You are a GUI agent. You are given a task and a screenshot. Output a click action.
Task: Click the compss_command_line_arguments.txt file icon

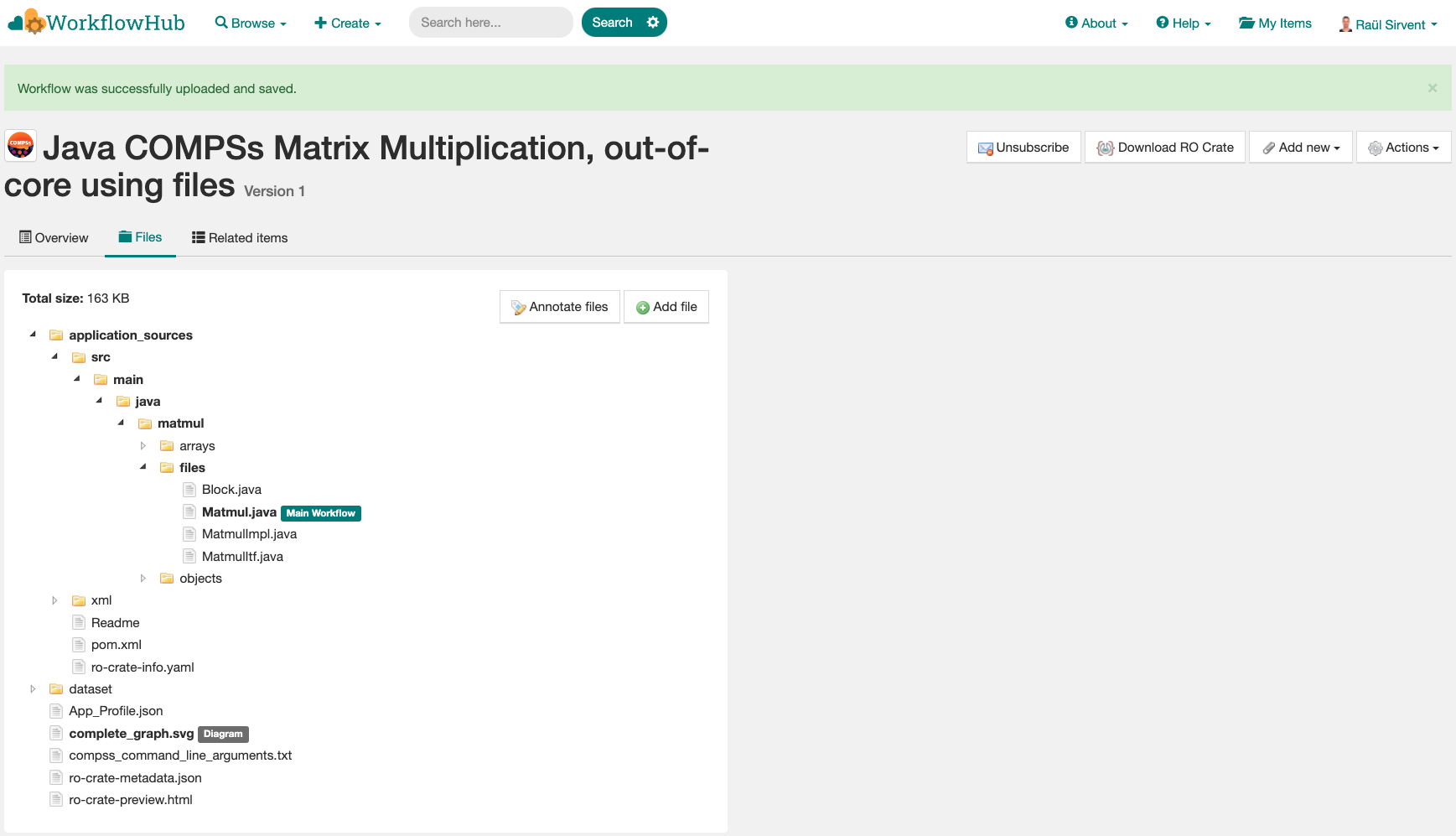pos(56,756)
